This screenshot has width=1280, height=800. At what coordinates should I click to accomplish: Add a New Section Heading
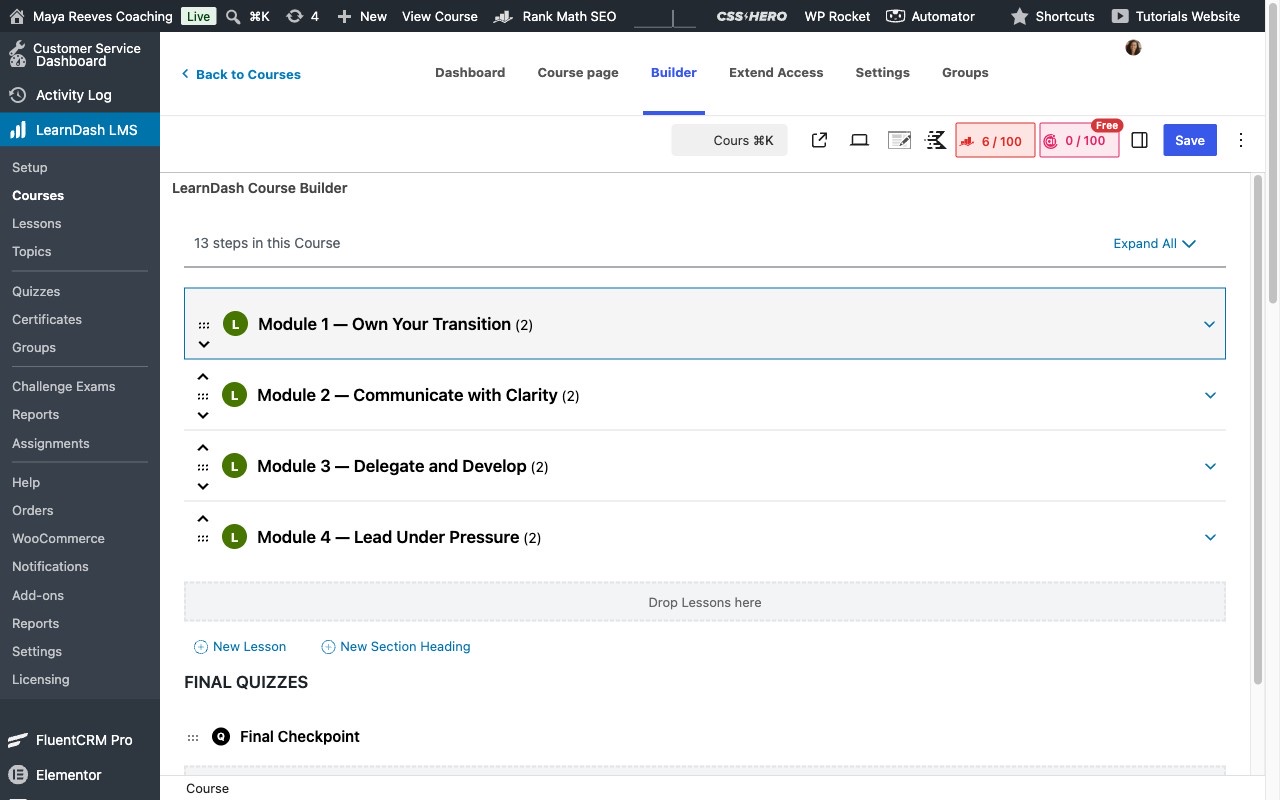[x=396, y=647]
